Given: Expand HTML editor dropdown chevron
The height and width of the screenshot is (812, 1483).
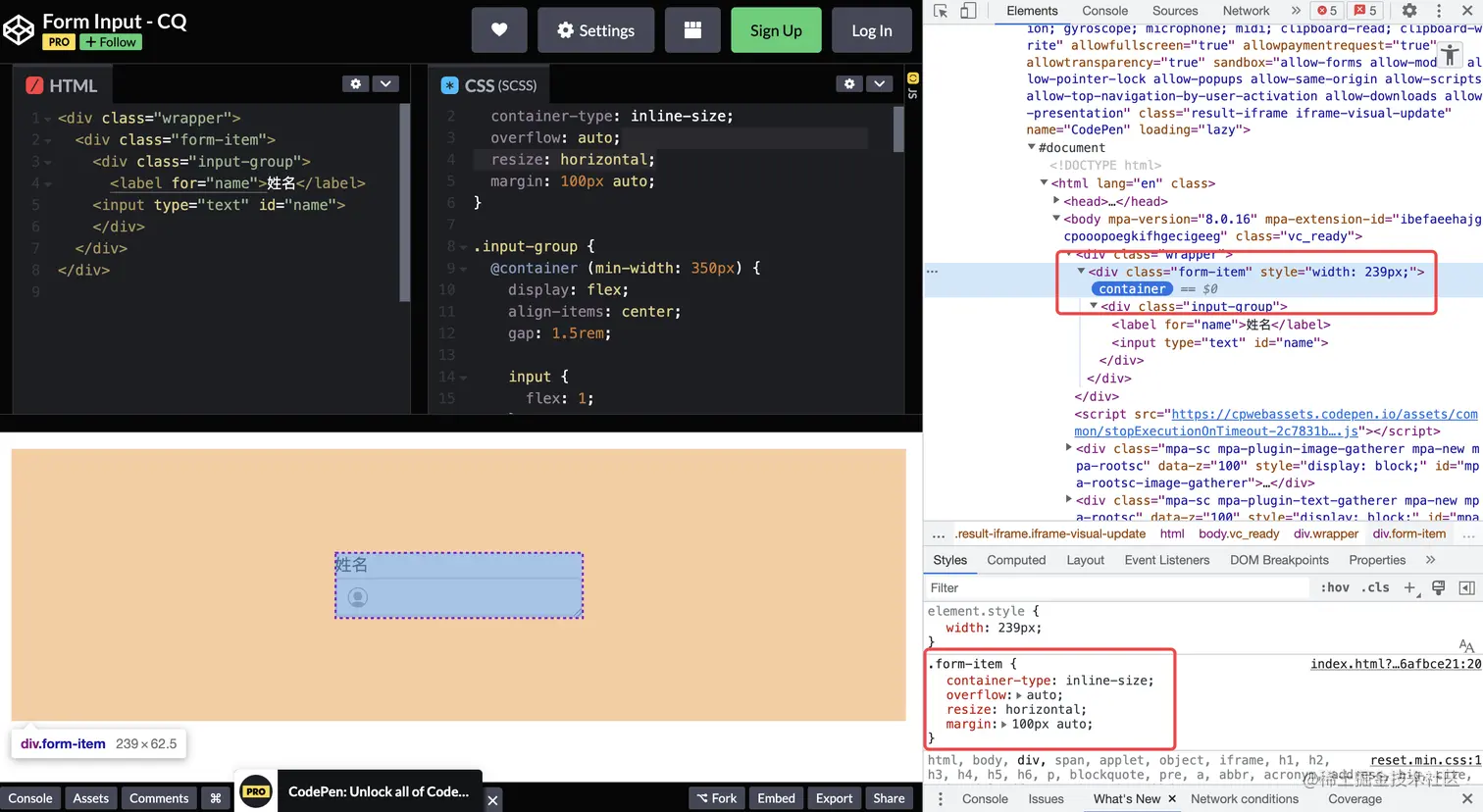Looking at the screenshot, I should [x=385, y=84].
